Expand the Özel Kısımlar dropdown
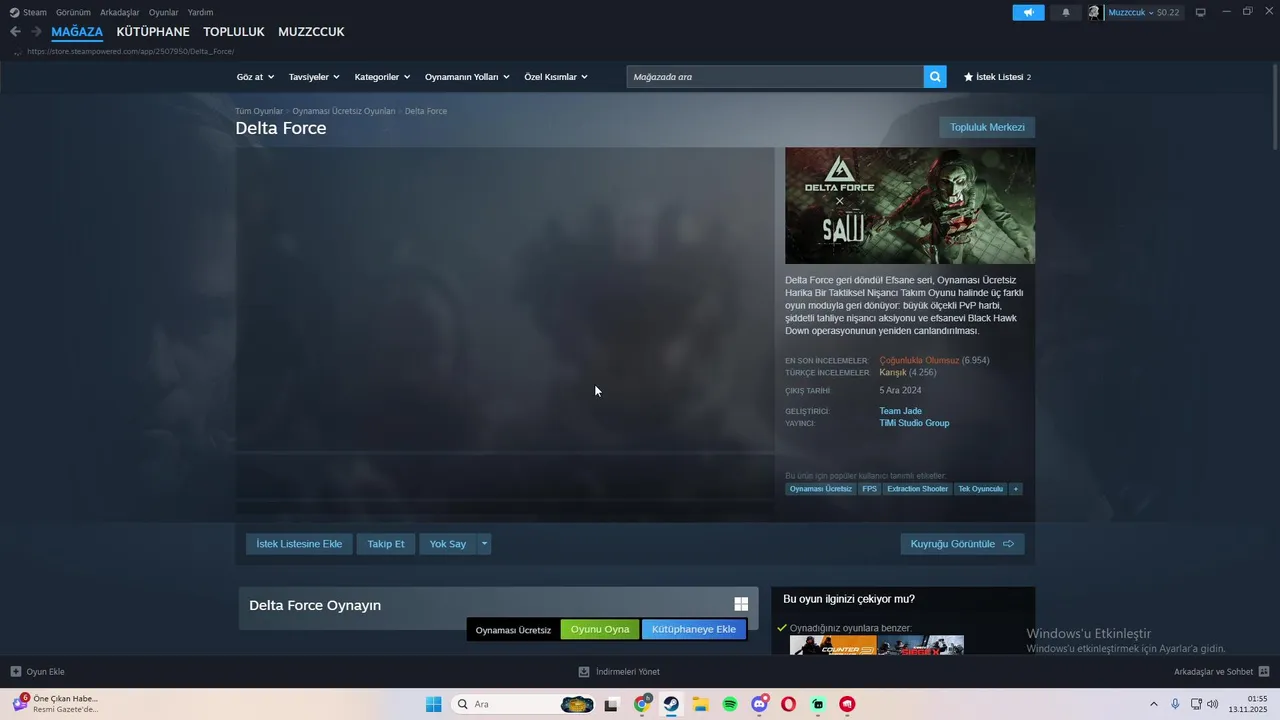Viewport: 1280px width, 720px height. pyautogui.click(x=556, y=76)
